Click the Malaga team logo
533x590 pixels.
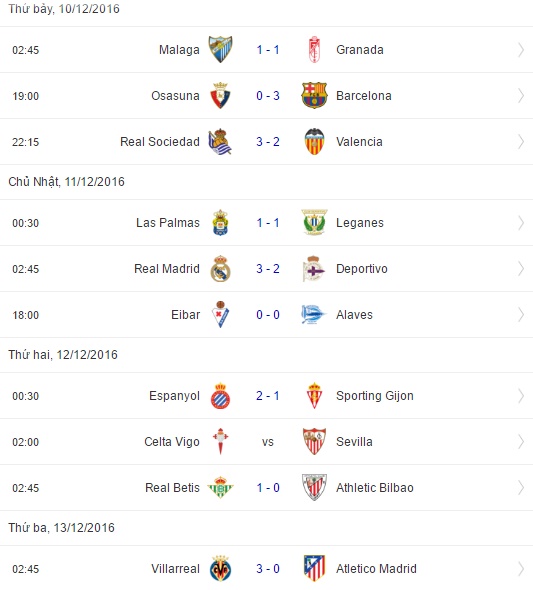pyautogui.click(x=220, y=49)
